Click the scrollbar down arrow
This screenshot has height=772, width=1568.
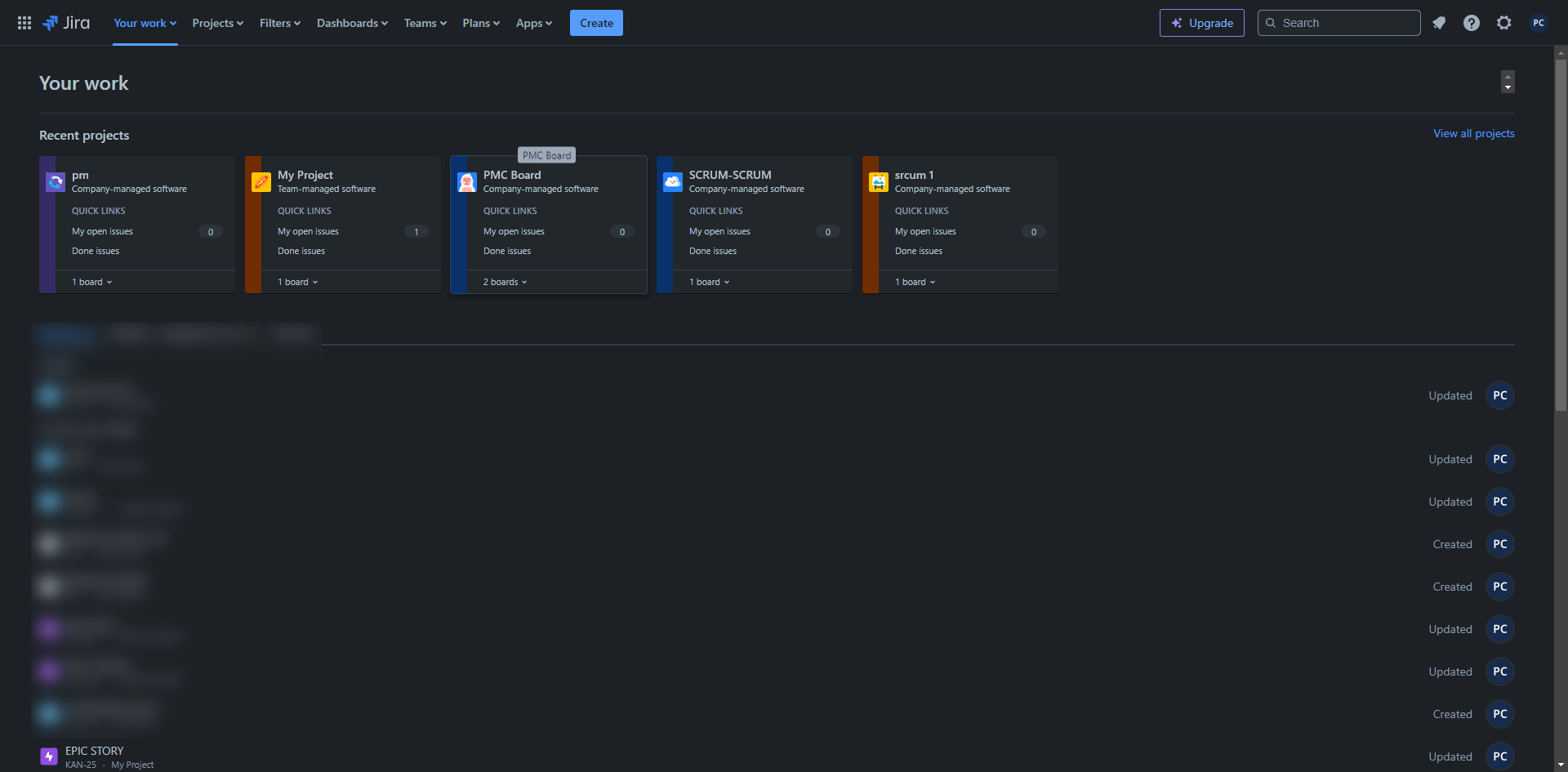coord(1561,765)
